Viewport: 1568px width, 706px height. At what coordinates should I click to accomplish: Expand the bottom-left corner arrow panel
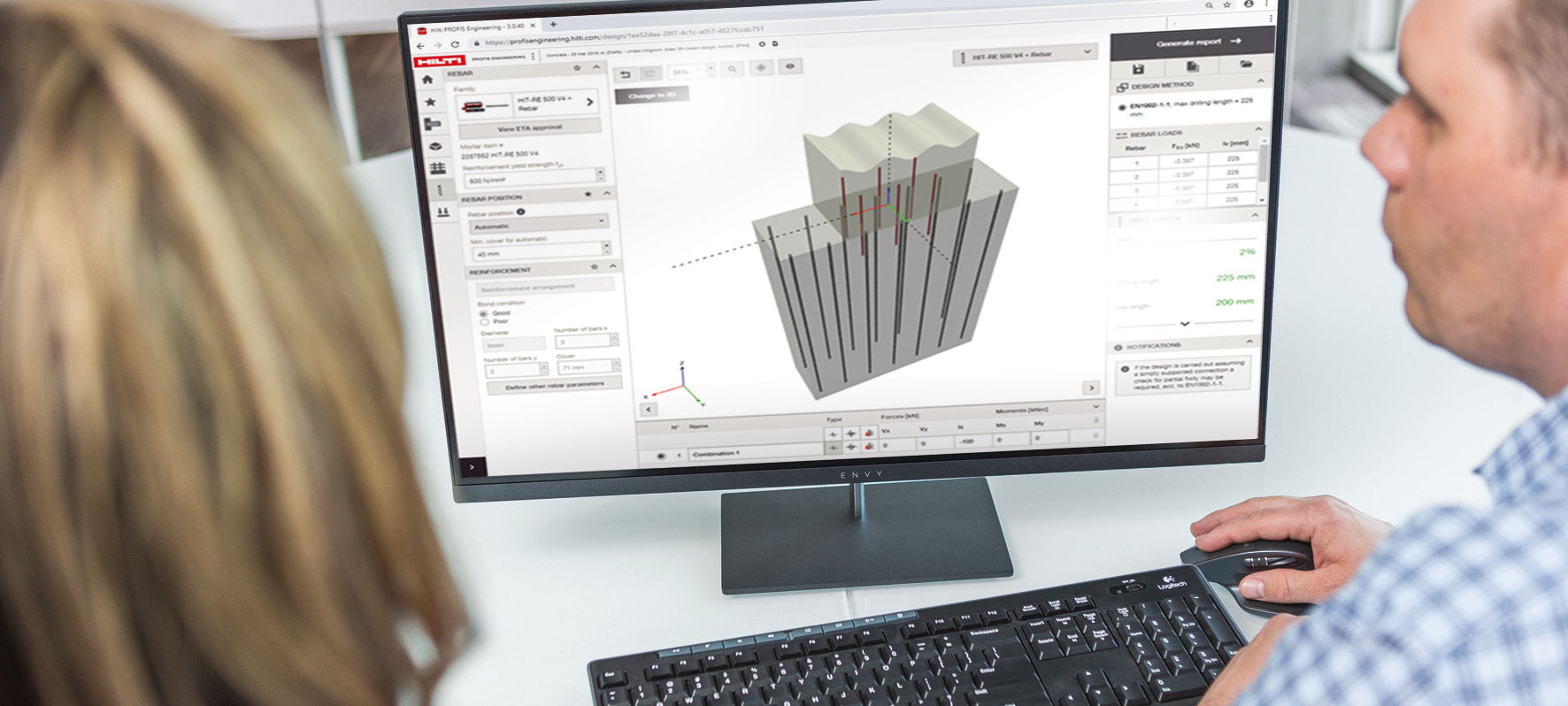pos(473,467)
